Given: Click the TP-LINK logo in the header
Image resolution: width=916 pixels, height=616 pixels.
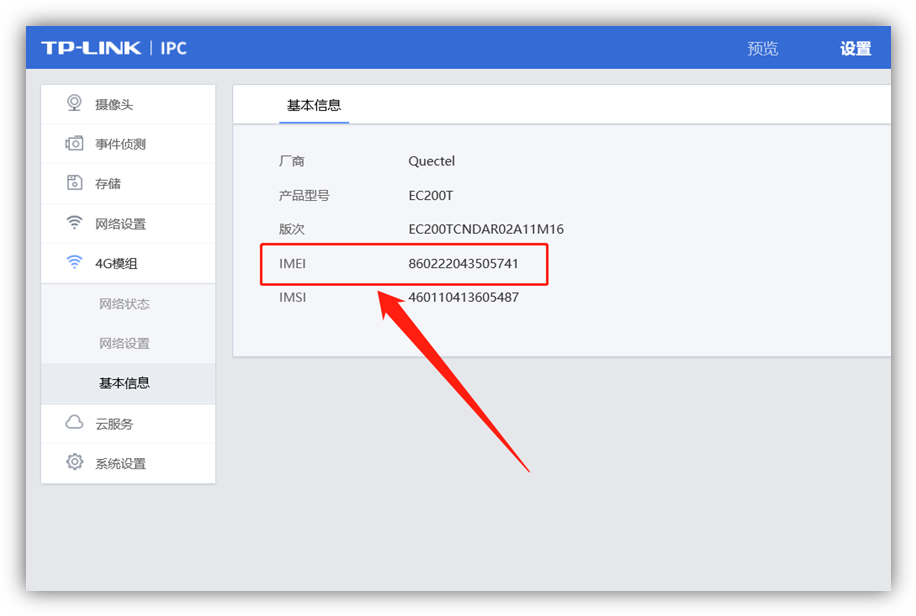Looking at the screenshot, I should click(x=91, y=48).
